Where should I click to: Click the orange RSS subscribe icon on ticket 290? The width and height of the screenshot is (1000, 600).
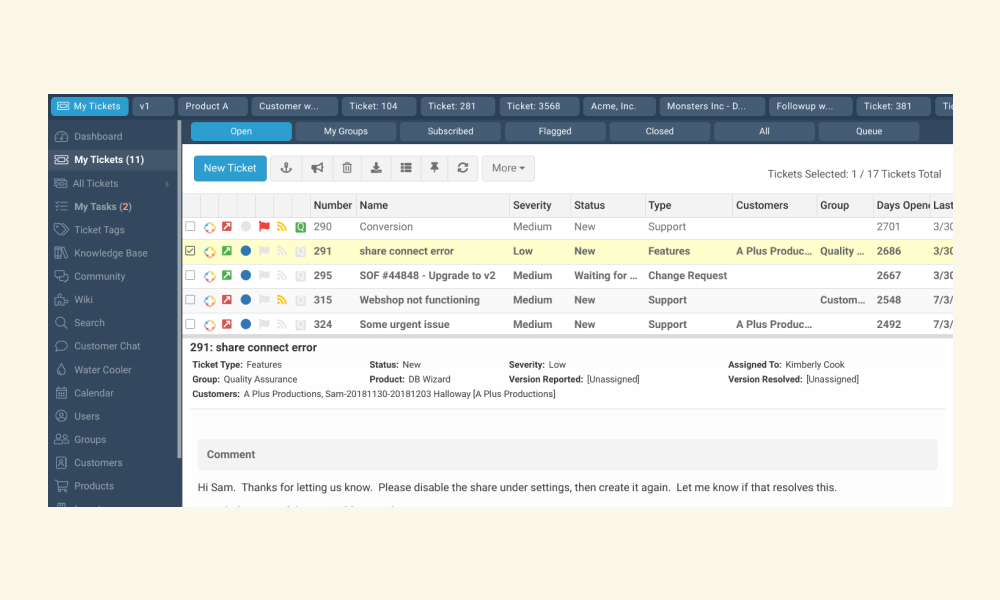tap(281, 226)
